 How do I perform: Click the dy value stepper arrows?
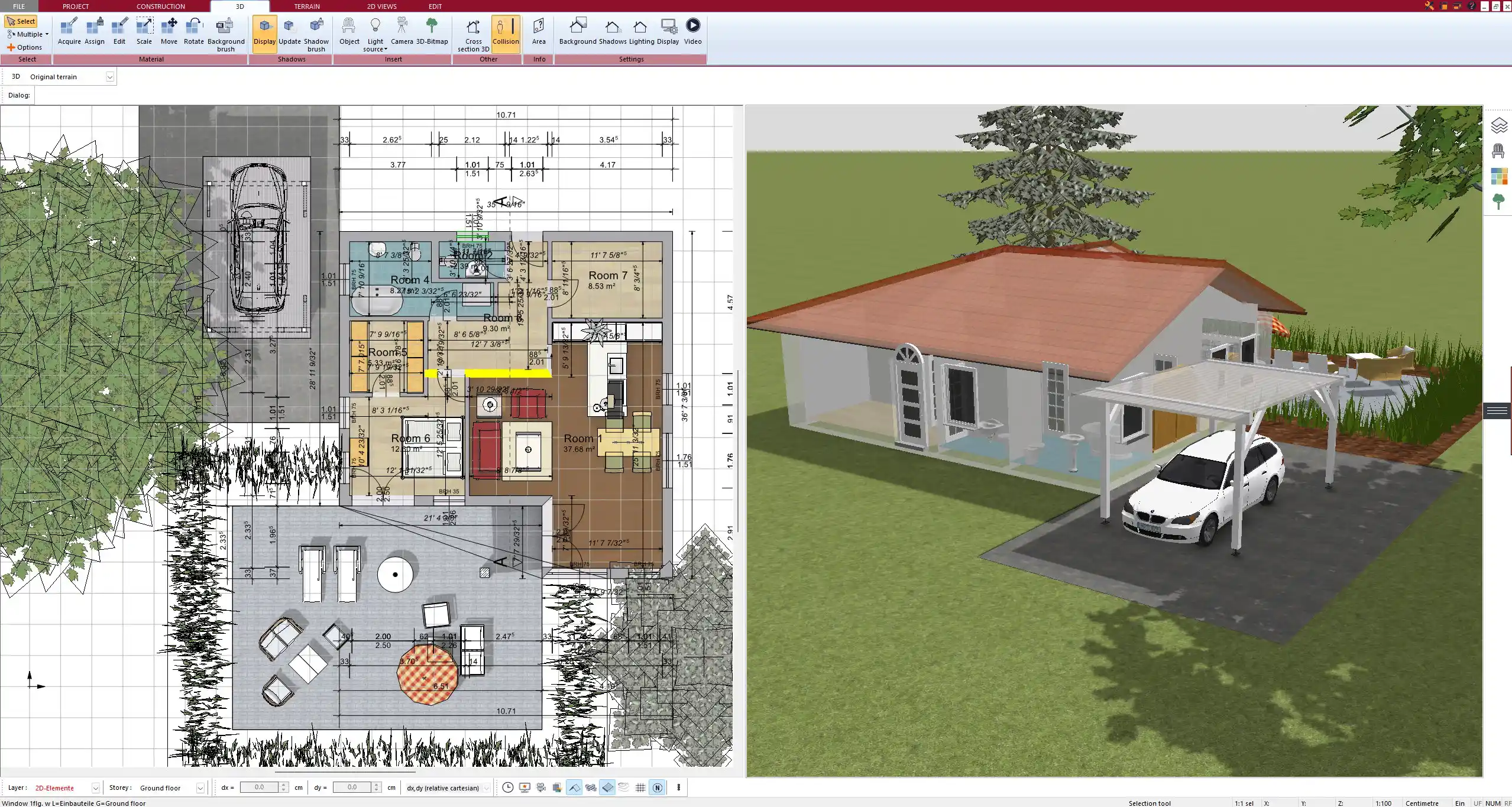click(377, 787)
